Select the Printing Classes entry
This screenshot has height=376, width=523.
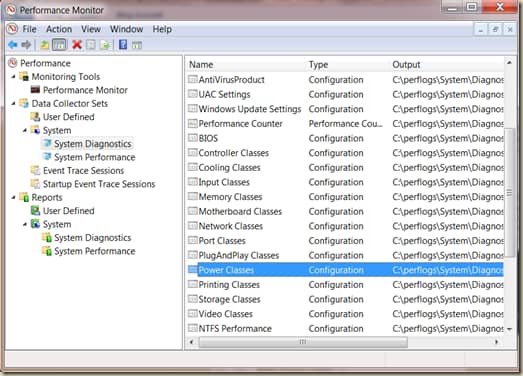click(346, 285)
